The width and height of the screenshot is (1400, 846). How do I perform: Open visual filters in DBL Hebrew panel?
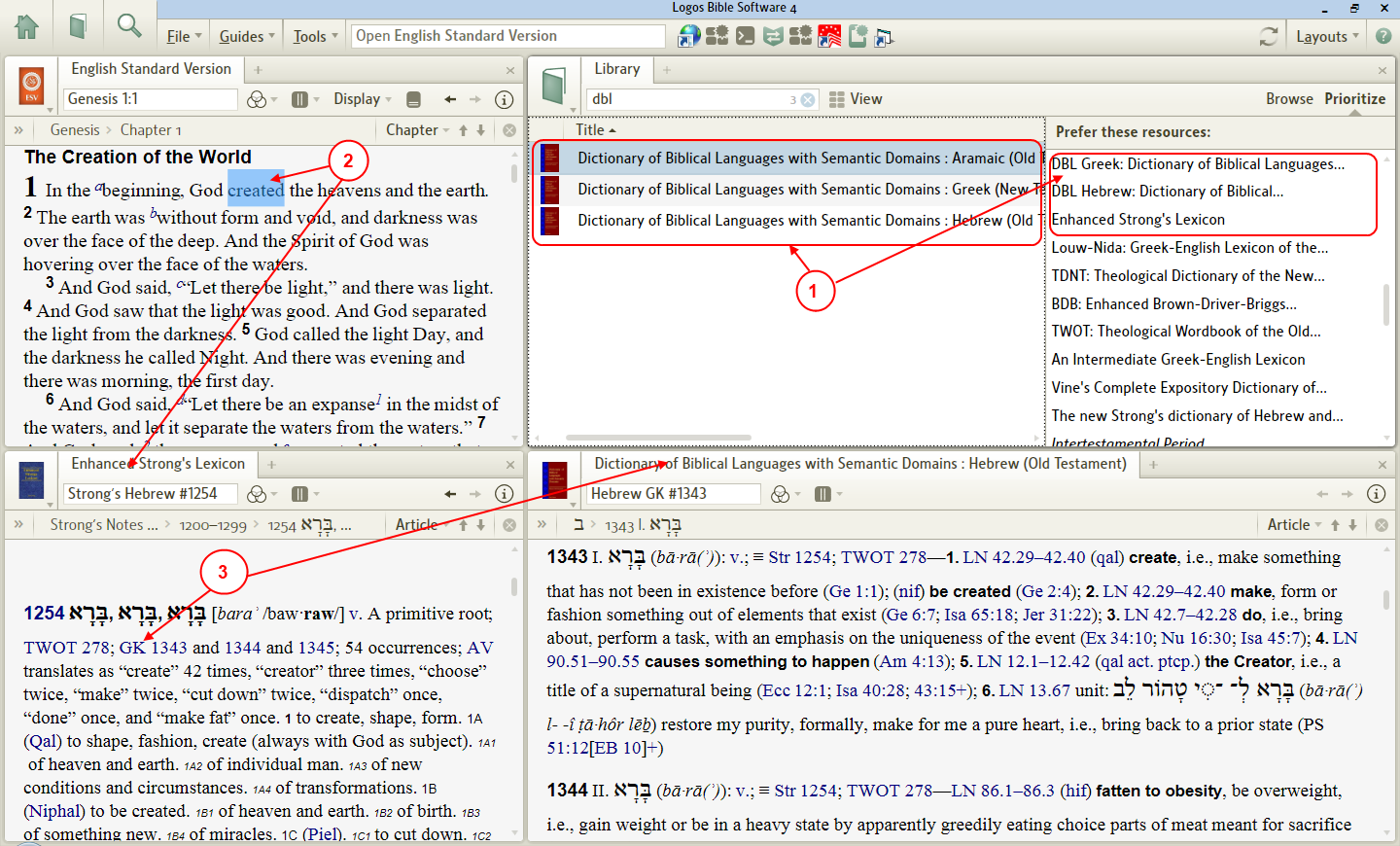[780, 494]
